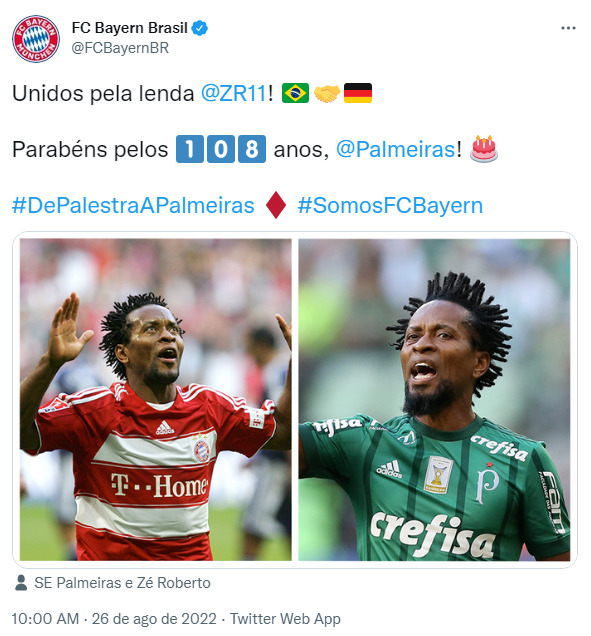Open the @Palmeiras mention
The height and width of the screenshot is (636, 591).
(396, 149)
